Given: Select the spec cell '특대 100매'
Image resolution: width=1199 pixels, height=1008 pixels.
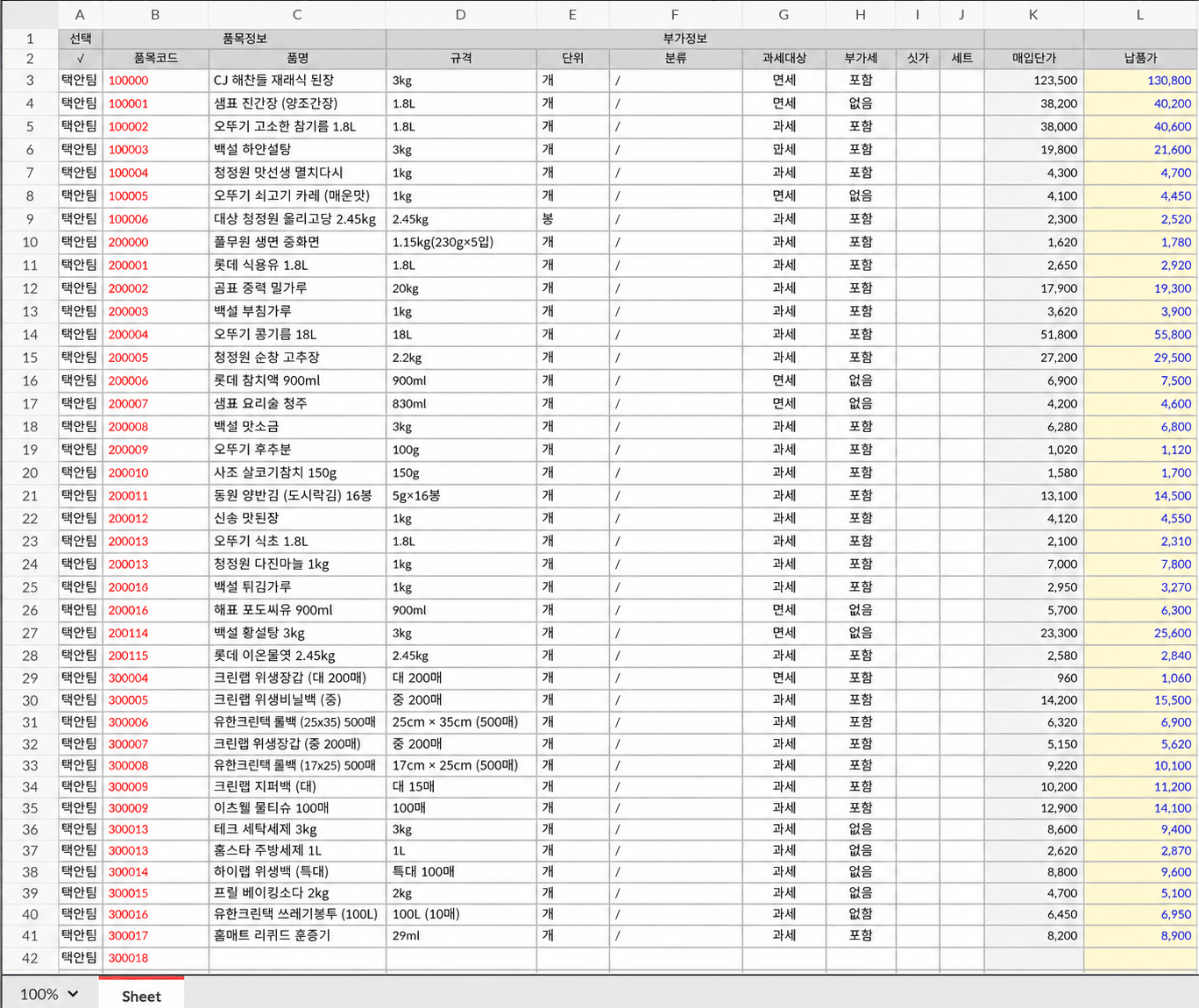Looking at the screenshot, I should (461, 871).
